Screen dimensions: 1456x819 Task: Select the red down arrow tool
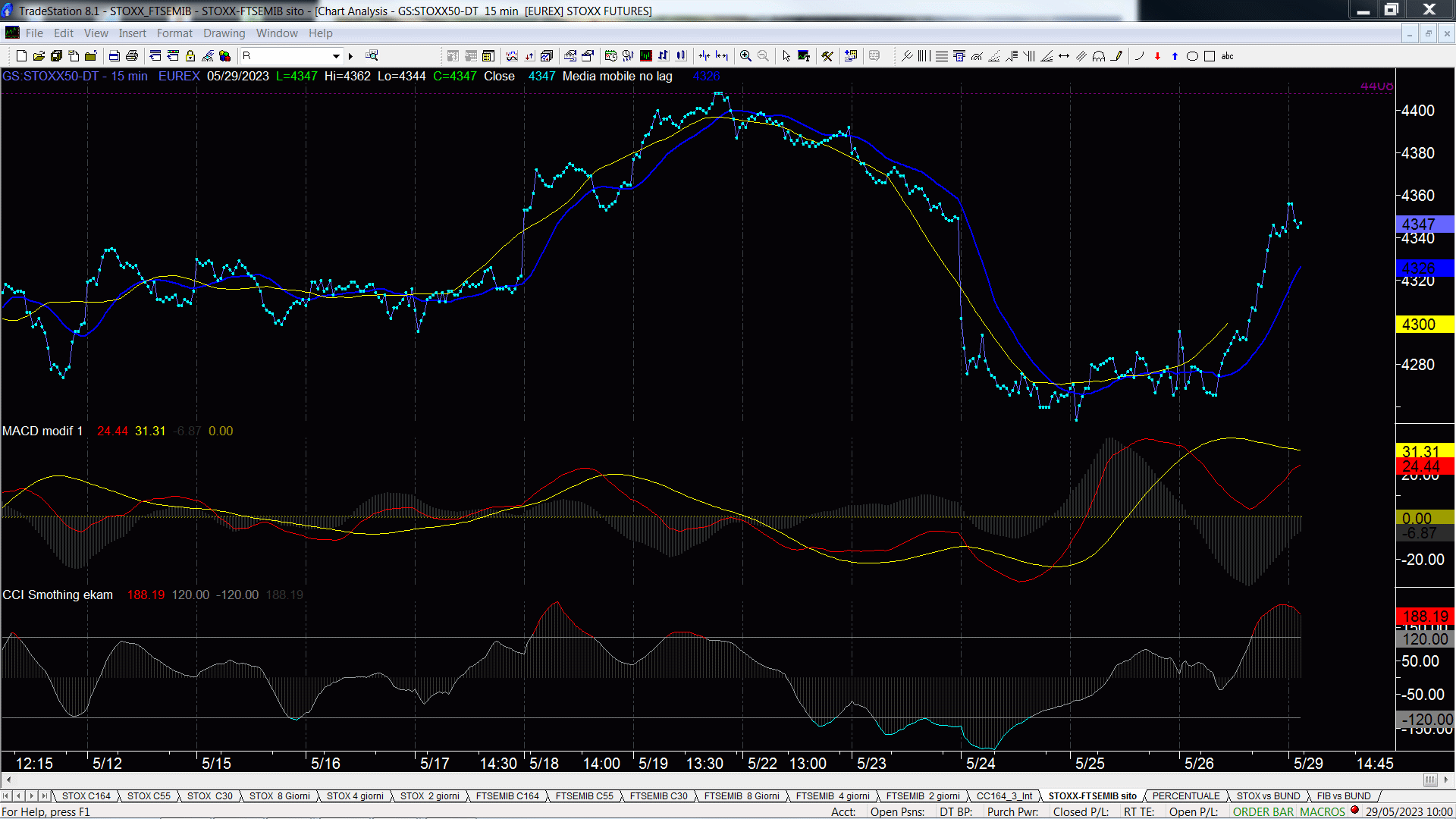pos(1157,56)
